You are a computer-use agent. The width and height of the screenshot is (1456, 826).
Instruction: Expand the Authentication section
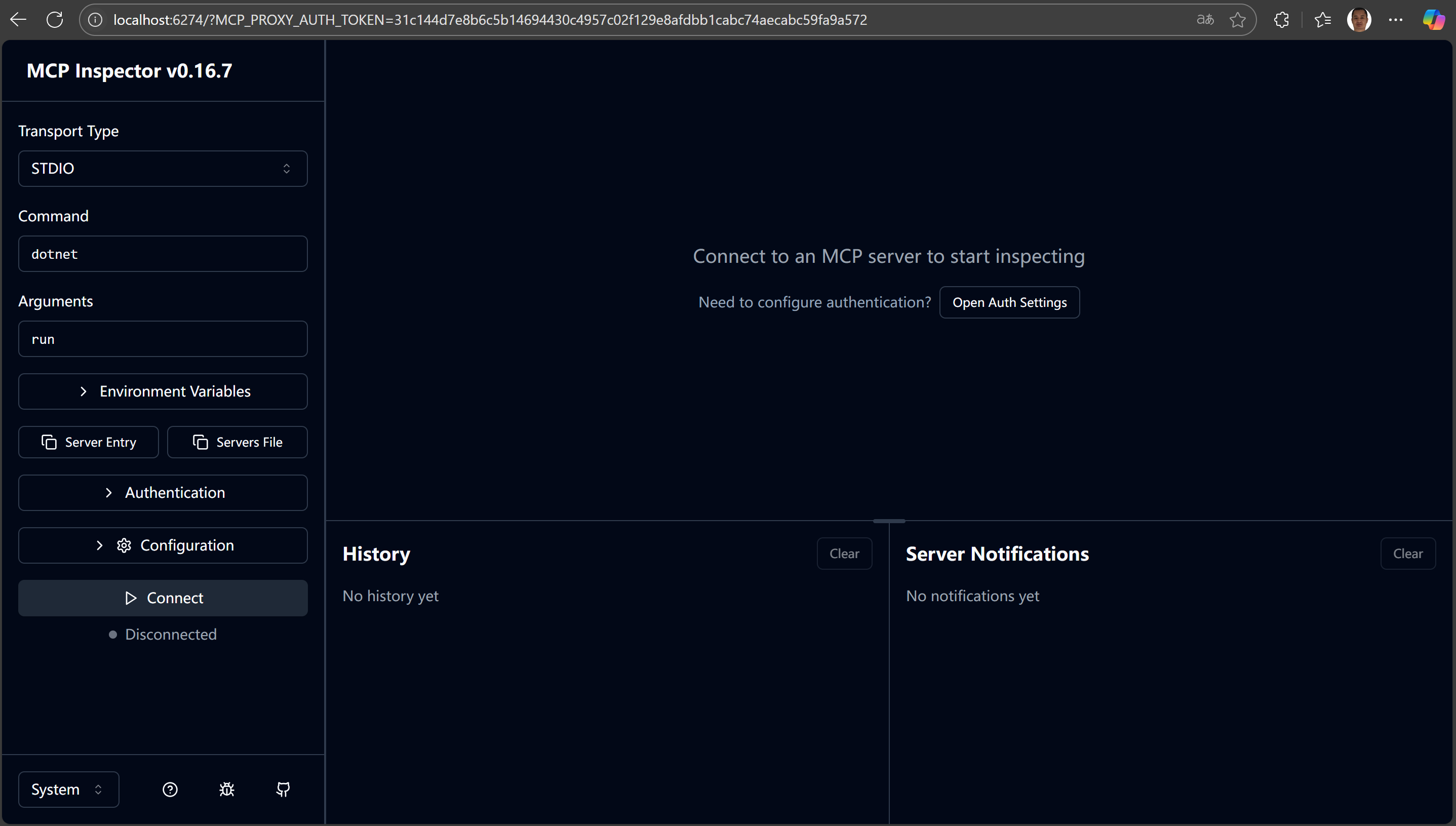pyautogui.click(x=163, y=492)
